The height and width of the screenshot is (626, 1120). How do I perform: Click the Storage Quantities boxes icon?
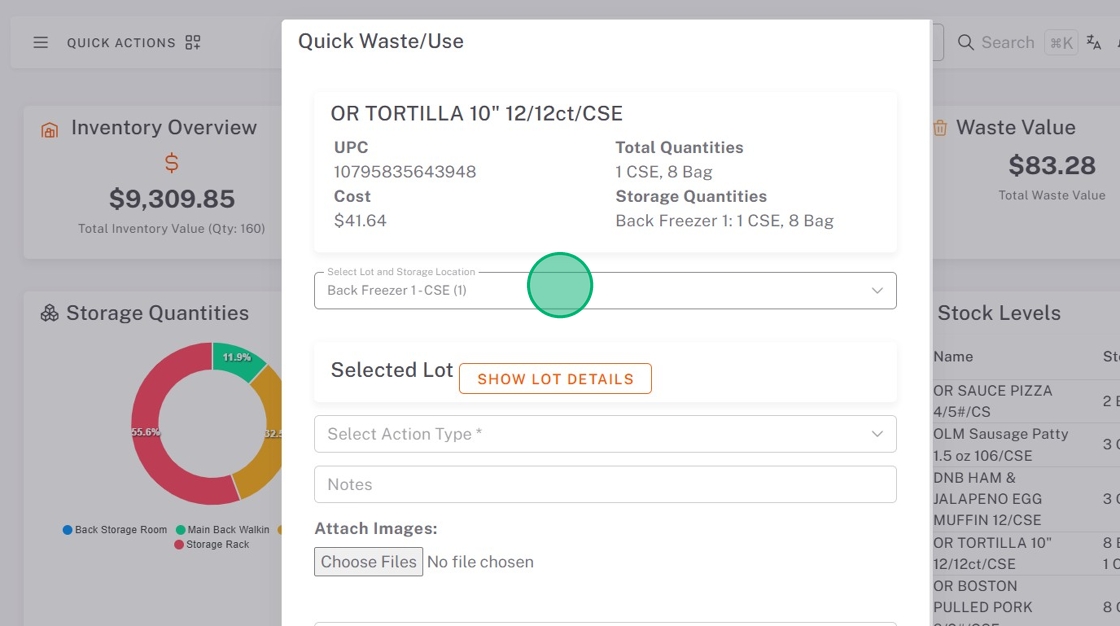49,314
